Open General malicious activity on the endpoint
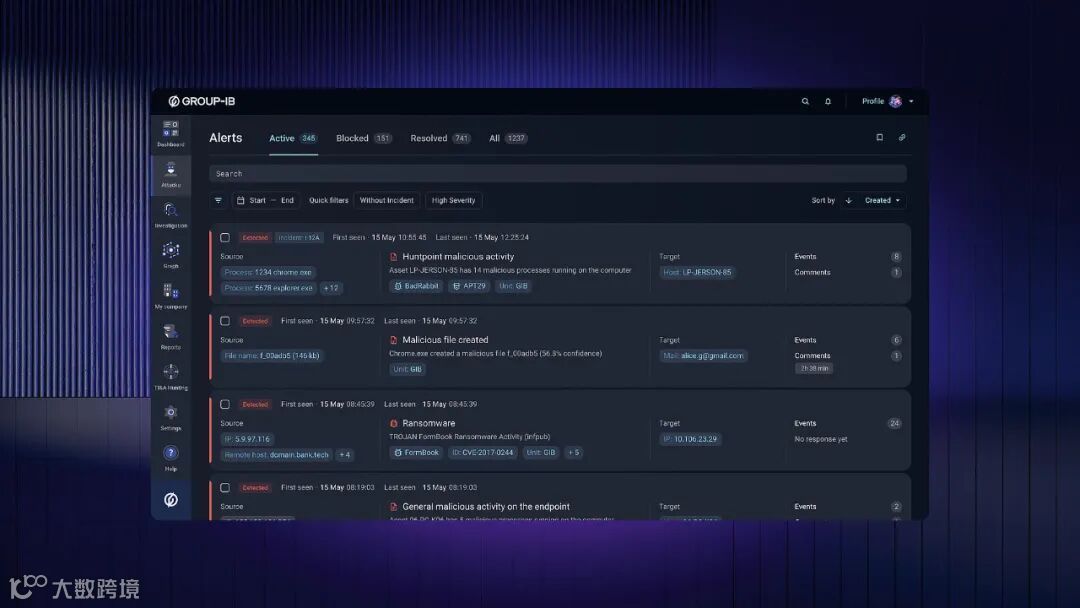The image size is (1080, 608). (486, 507)
